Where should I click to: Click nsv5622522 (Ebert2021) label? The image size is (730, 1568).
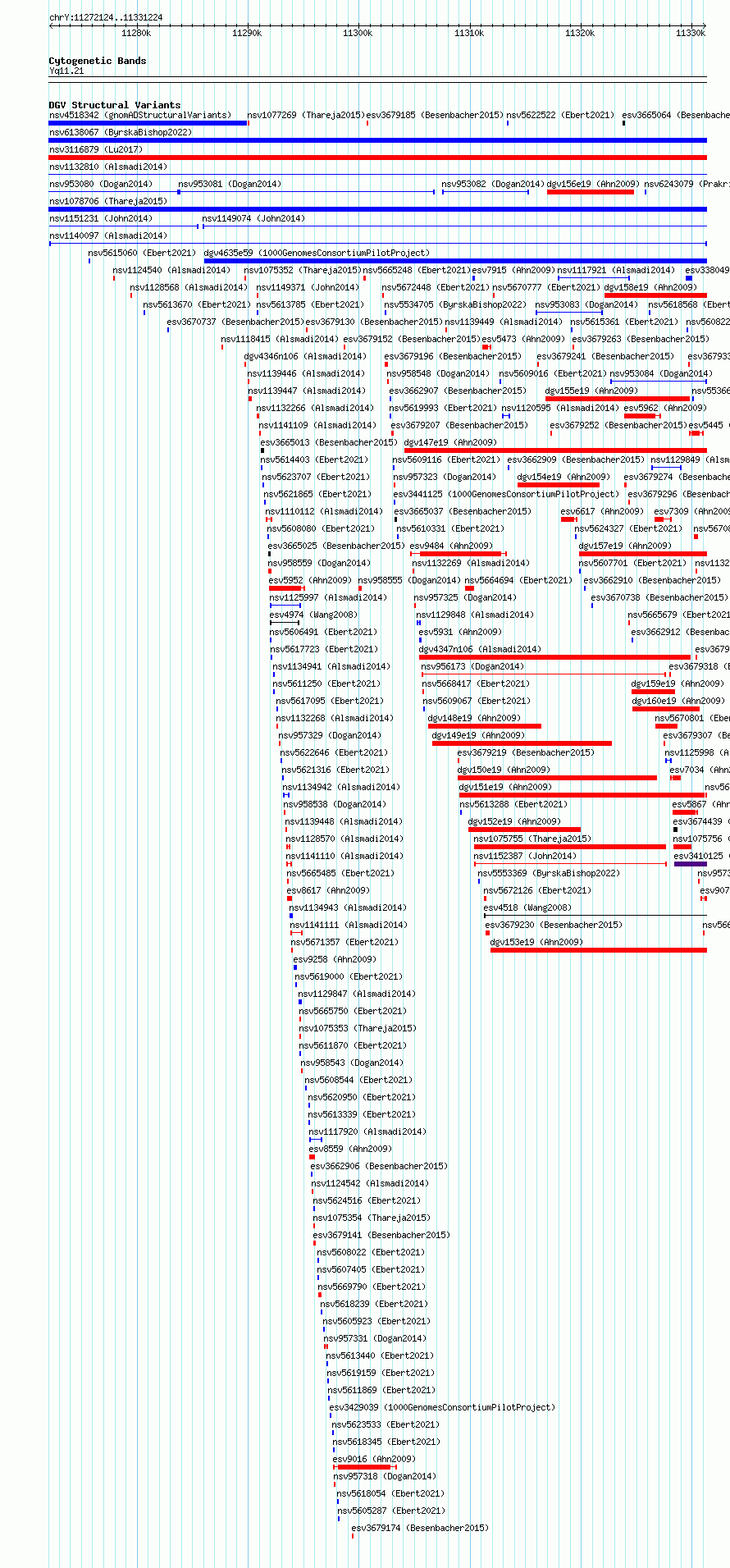tap(560, 115)
